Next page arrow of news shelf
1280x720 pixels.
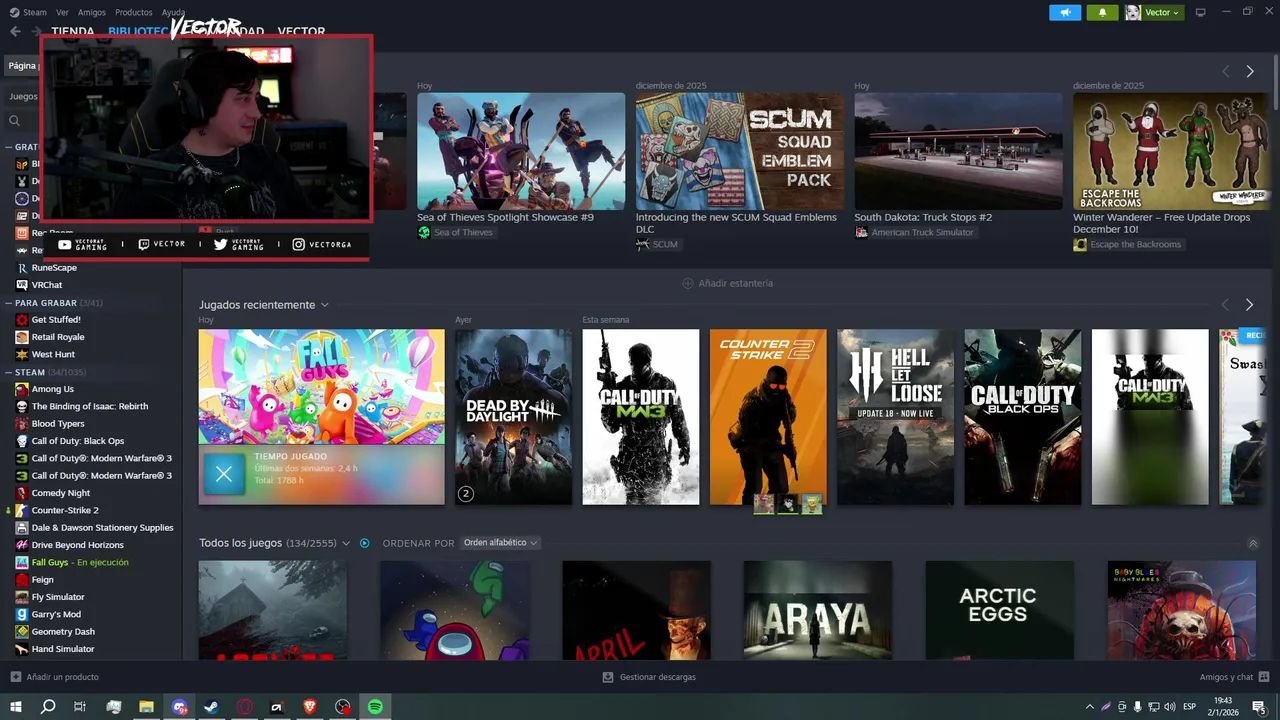coord(1250,71)
